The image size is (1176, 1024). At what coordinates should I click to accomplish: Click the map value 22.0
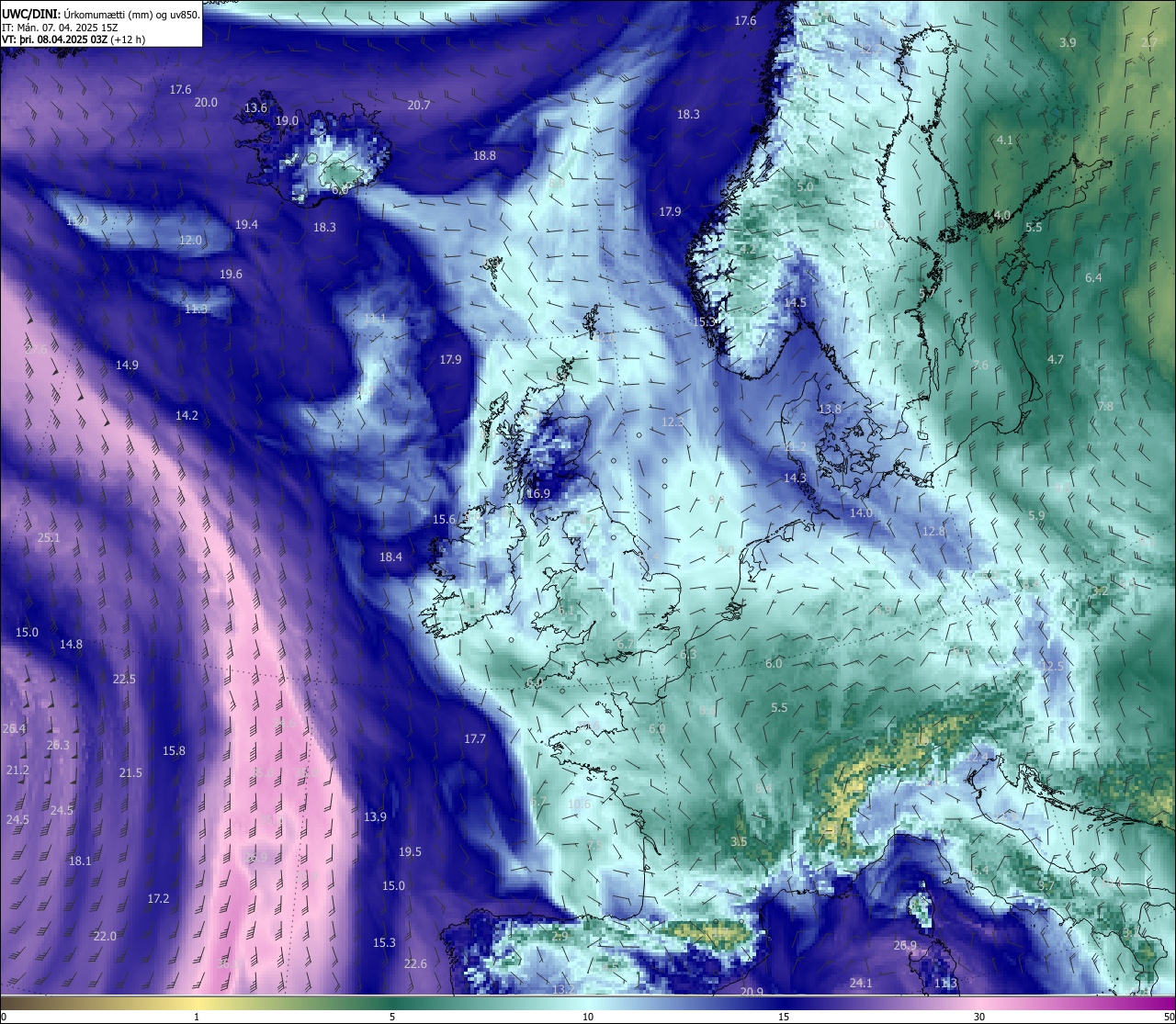pyautogui.click(x=105, y=937)
